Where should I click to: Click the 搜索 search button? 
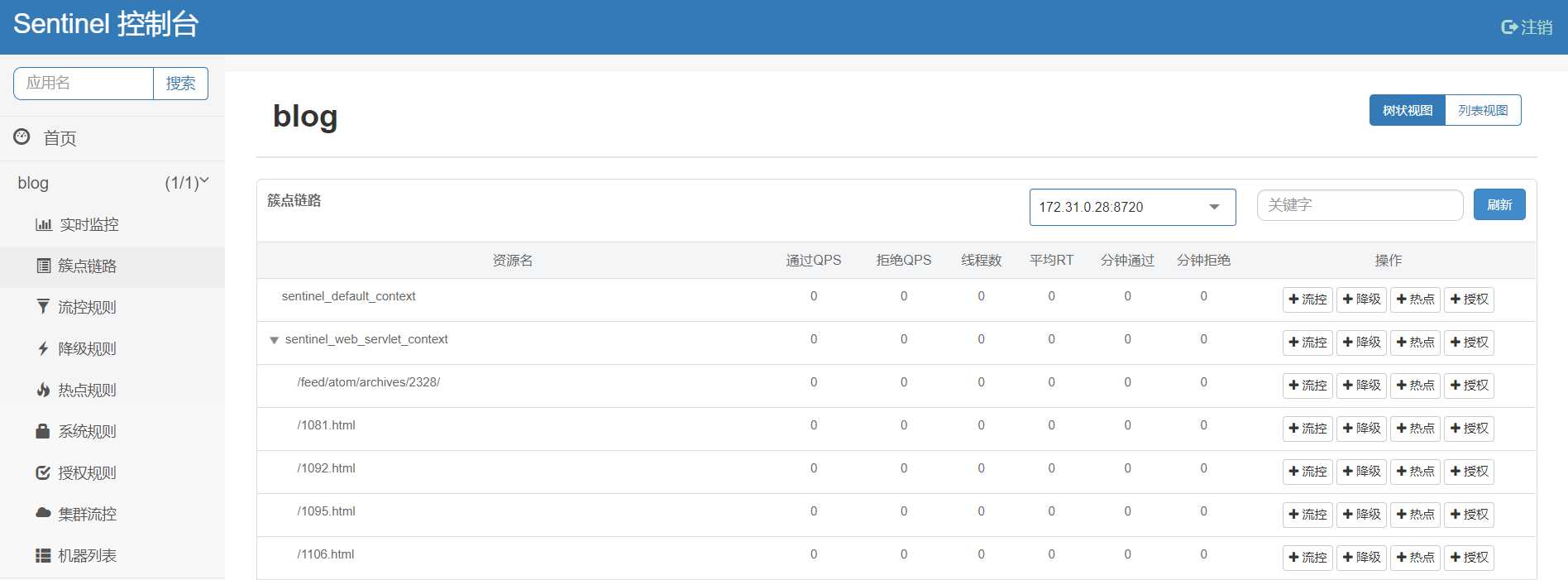tap(180, 84)
